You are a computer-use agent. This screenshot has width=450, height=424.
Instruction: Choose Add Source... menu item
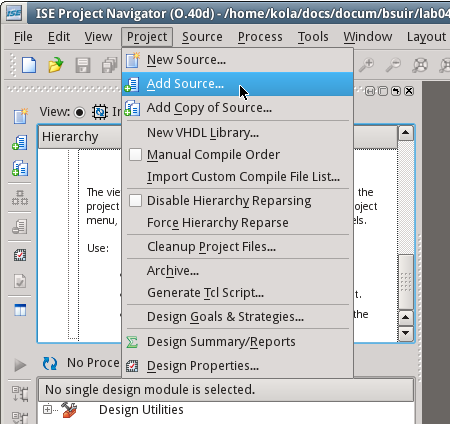pyautogui.click(x=237, y=84)
